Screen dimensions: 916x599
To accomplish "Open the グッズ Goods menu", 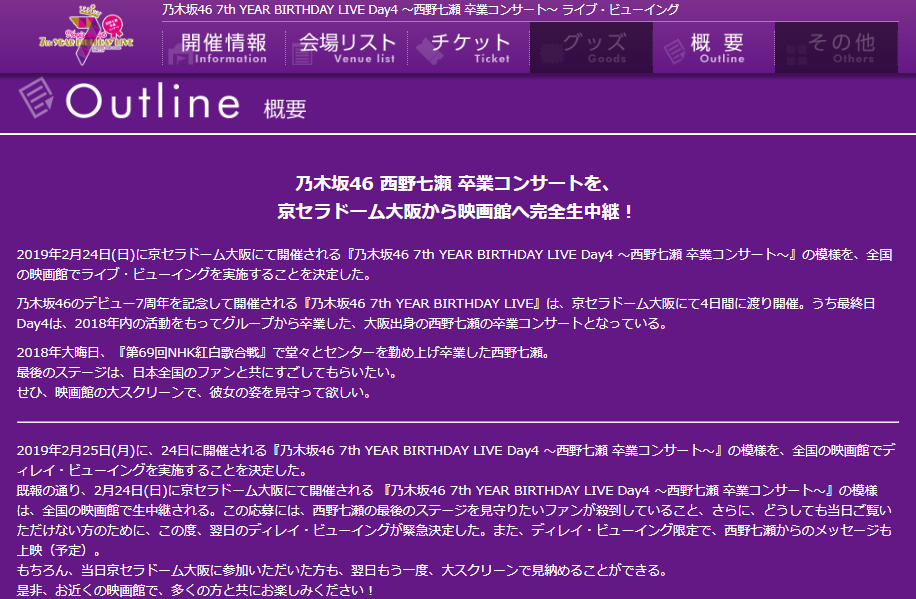I will pos(591,48).
